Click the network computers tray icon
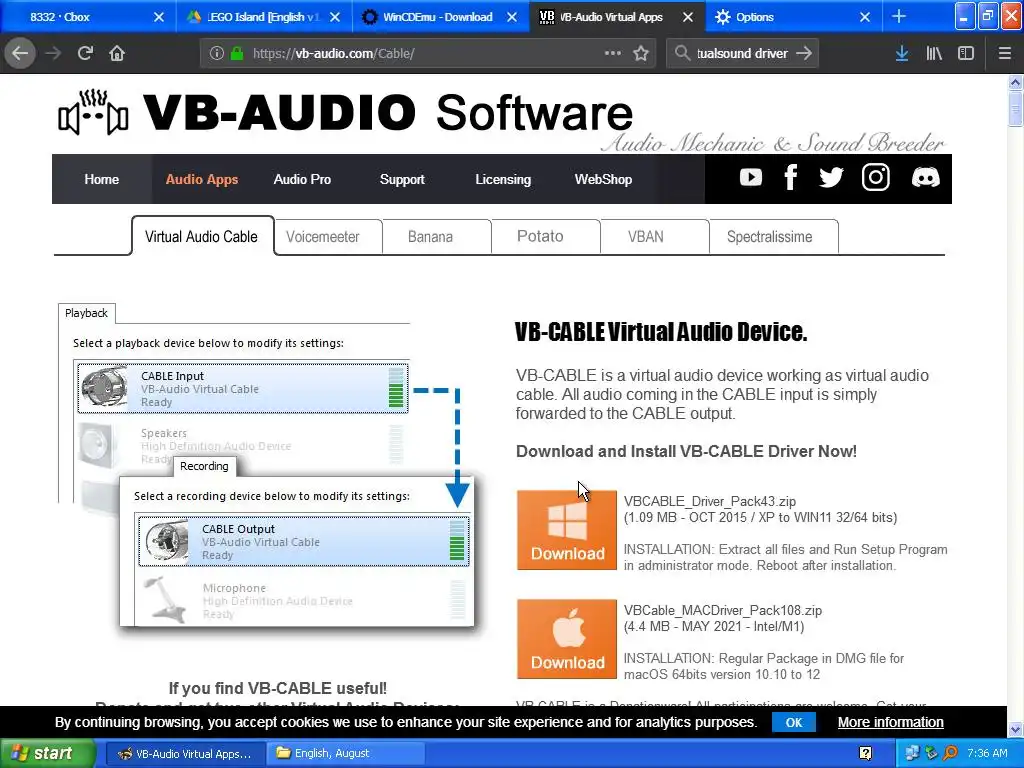The height and width of the screenshot is (768, 1024). click(912, 754)
